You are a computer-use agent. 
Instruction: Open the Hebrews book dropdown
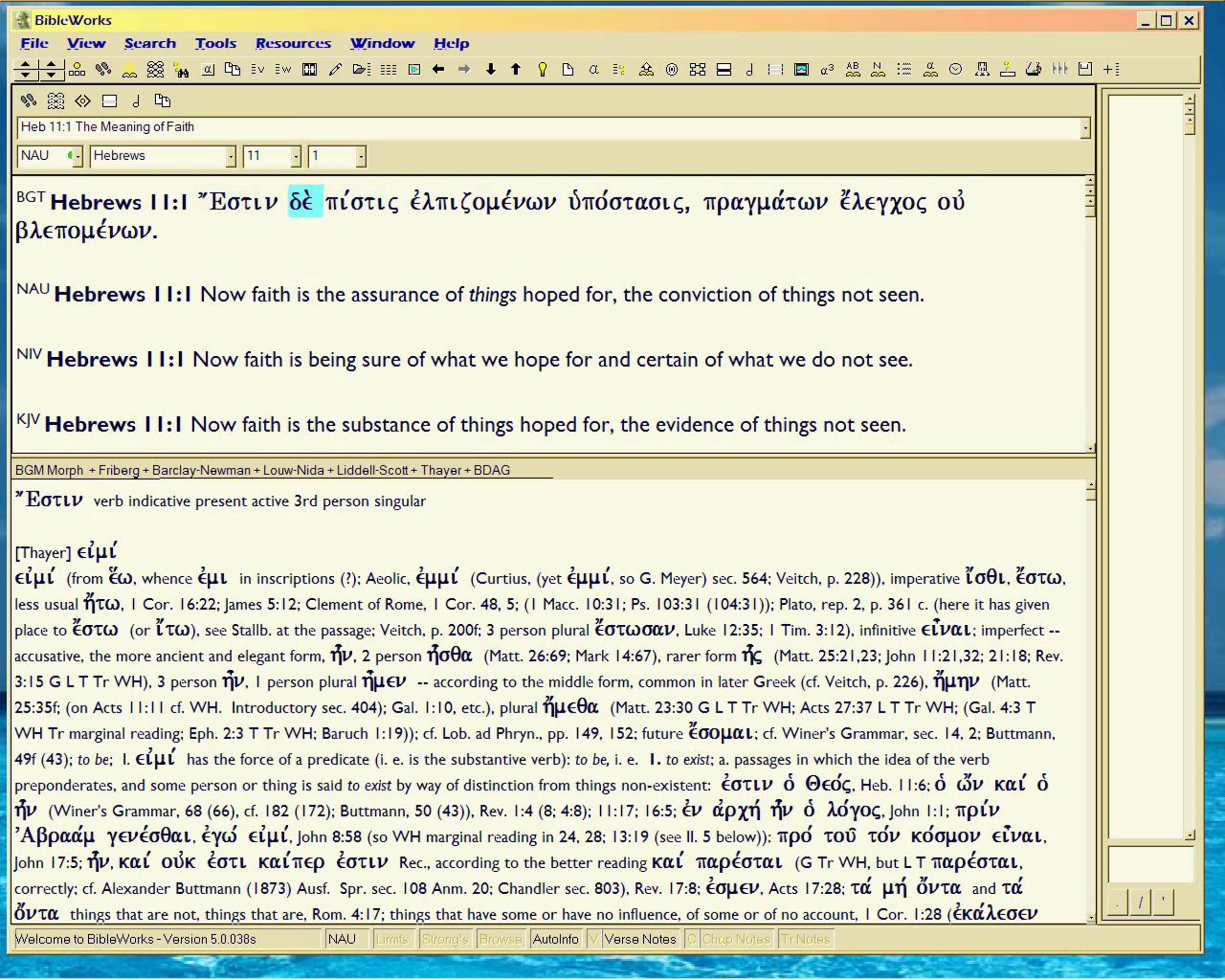pos(231,156)
